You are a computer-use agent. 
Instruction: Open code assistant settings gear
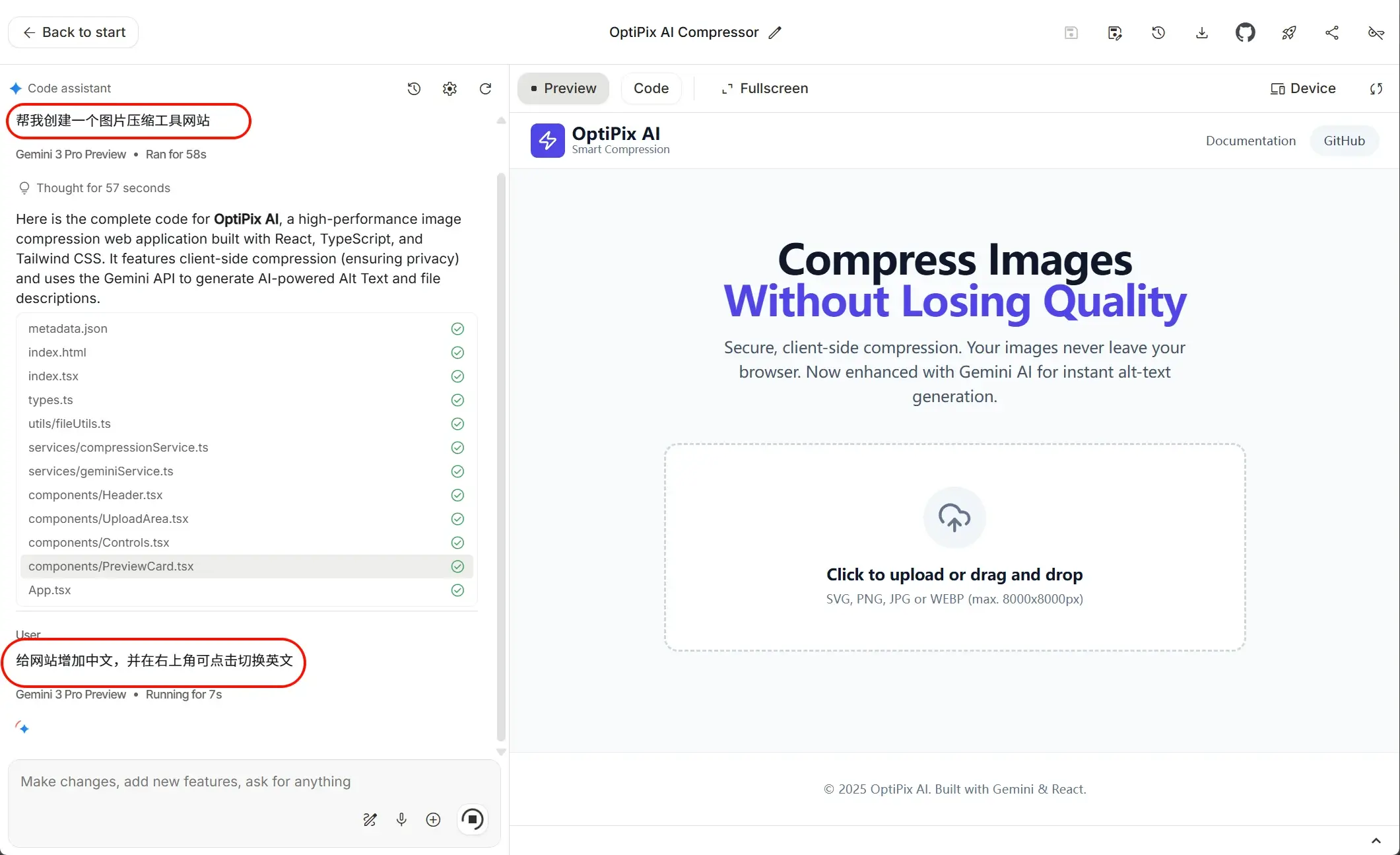click(x=450, y=88)
